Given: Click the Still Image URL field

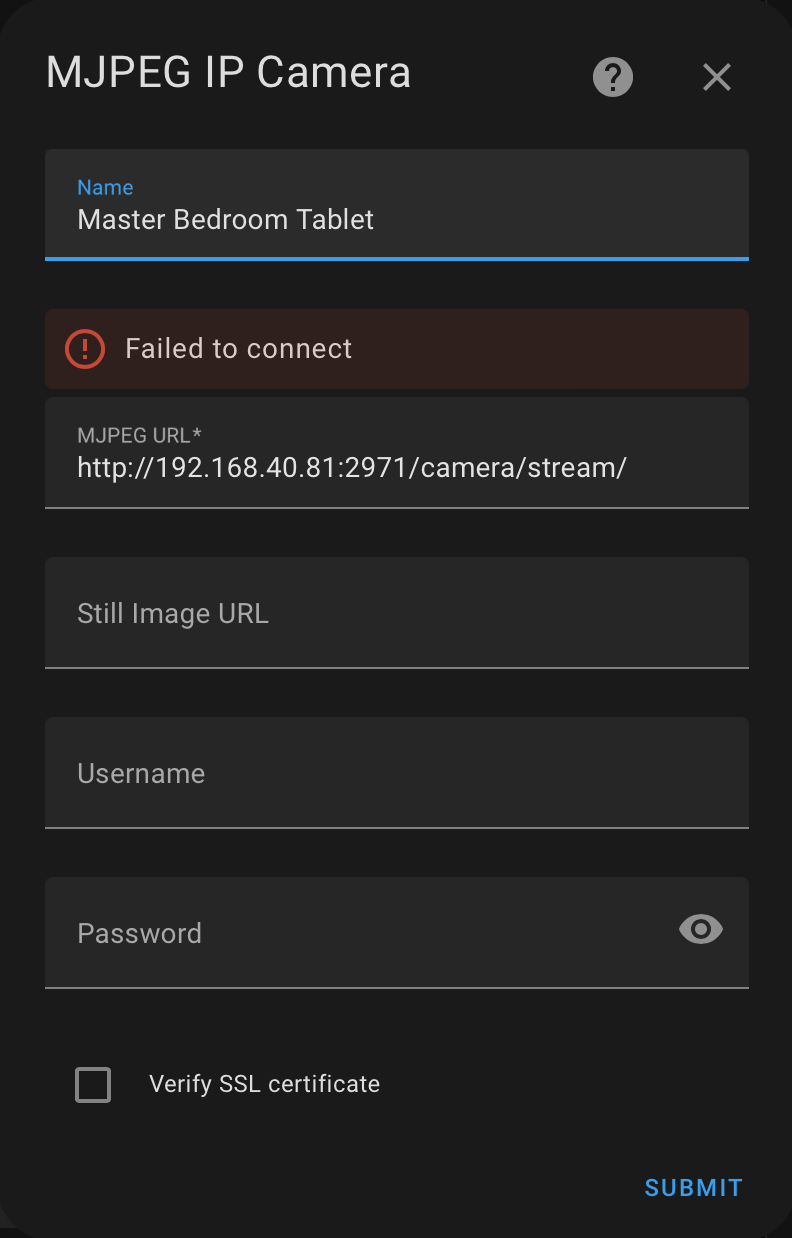Looking at the screenshot, I should pos(396,612).
